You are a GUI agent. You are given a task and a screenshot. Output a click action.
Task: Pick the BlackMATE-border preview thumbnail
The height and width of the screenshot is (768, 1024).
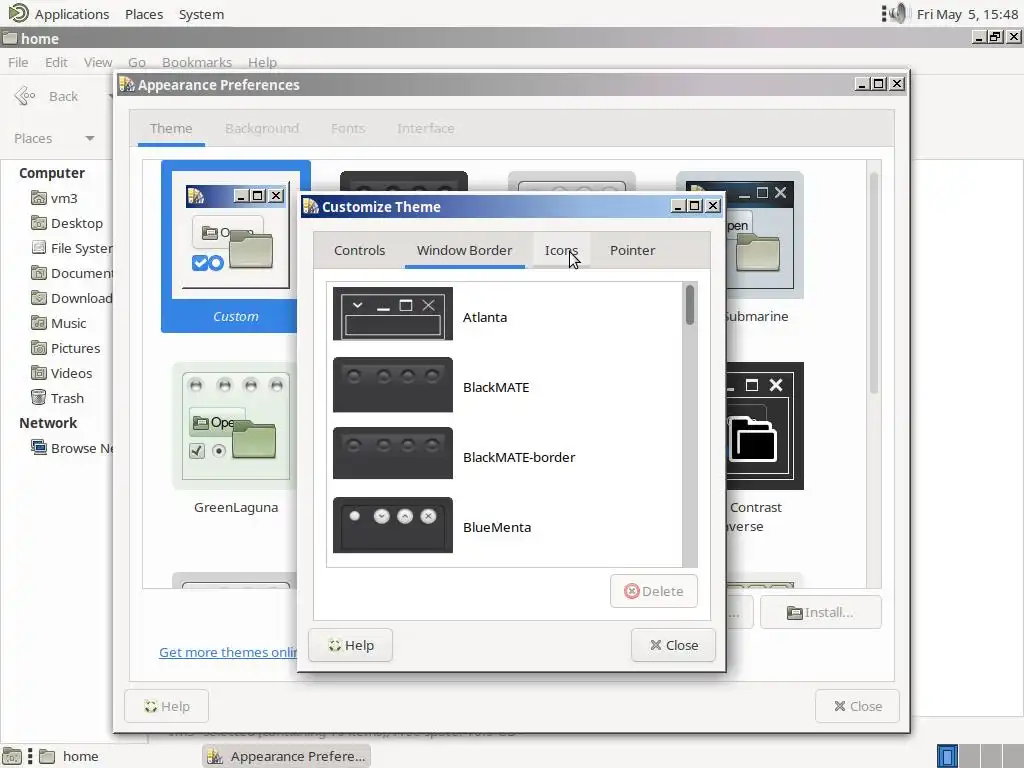392,453
